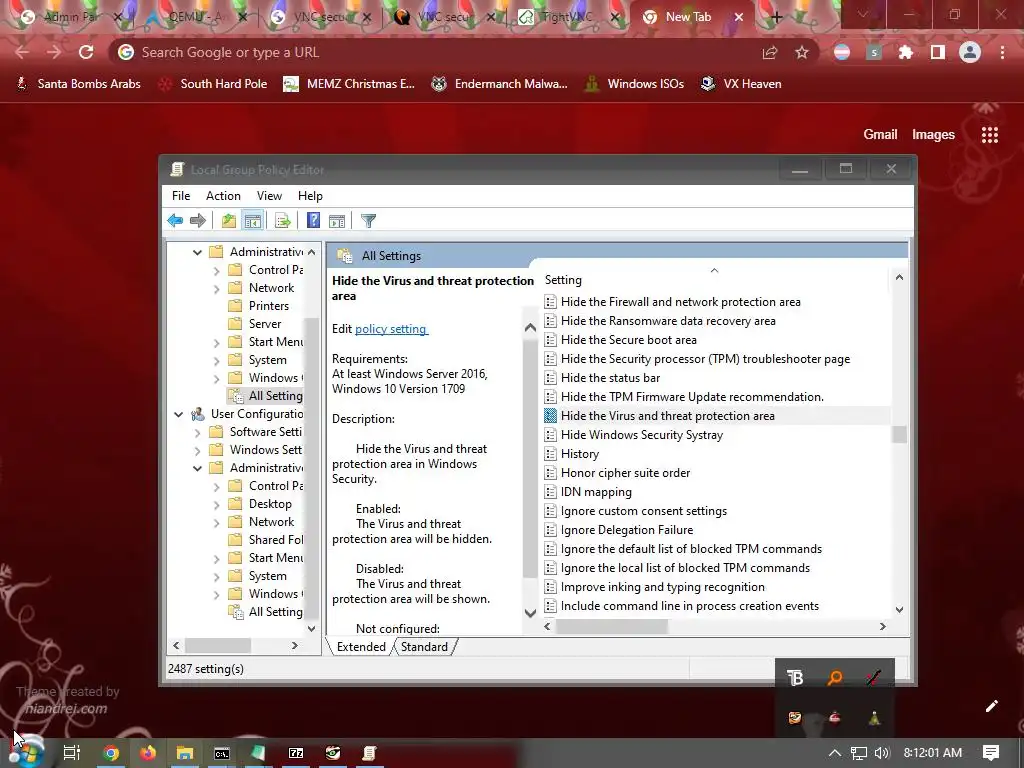Toggle the Show/Hide Action Pane toolbar icon
Screen dimensions: 1024x768
[x=337, y=221]
